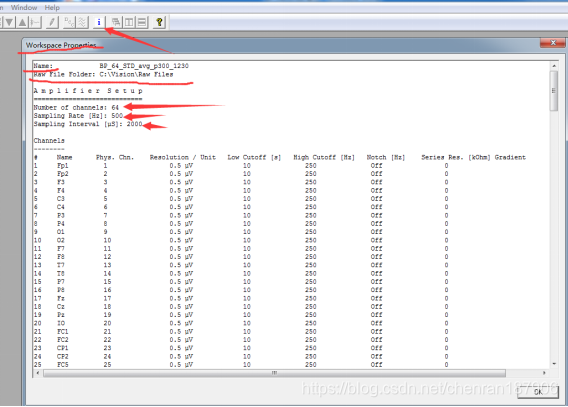
Task: Click the 'Series Res. [kOhm]' column header
Action: tap(456, 157)
